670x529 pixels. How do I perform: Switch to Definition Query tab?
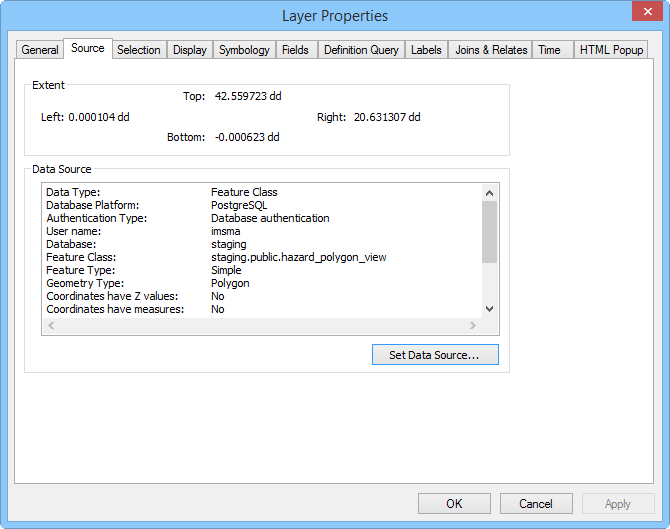pos(361,50)
